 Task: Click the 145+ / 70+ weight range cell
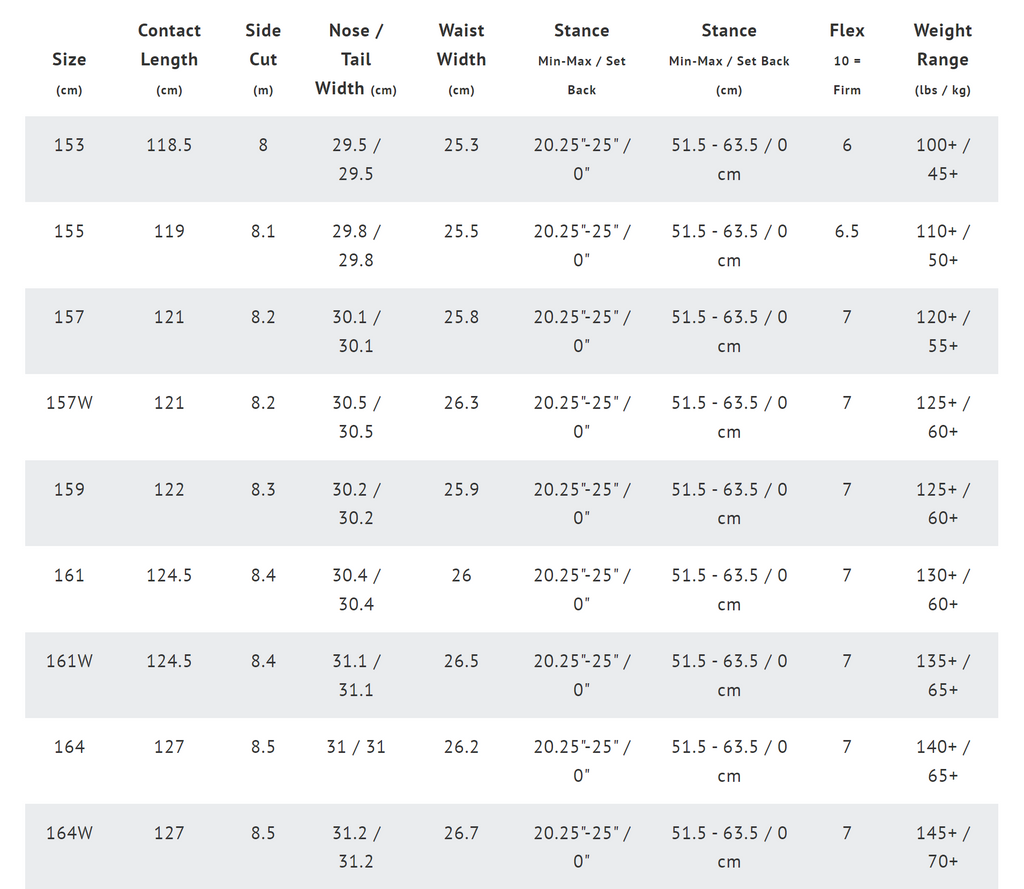(x=942, y=847)
